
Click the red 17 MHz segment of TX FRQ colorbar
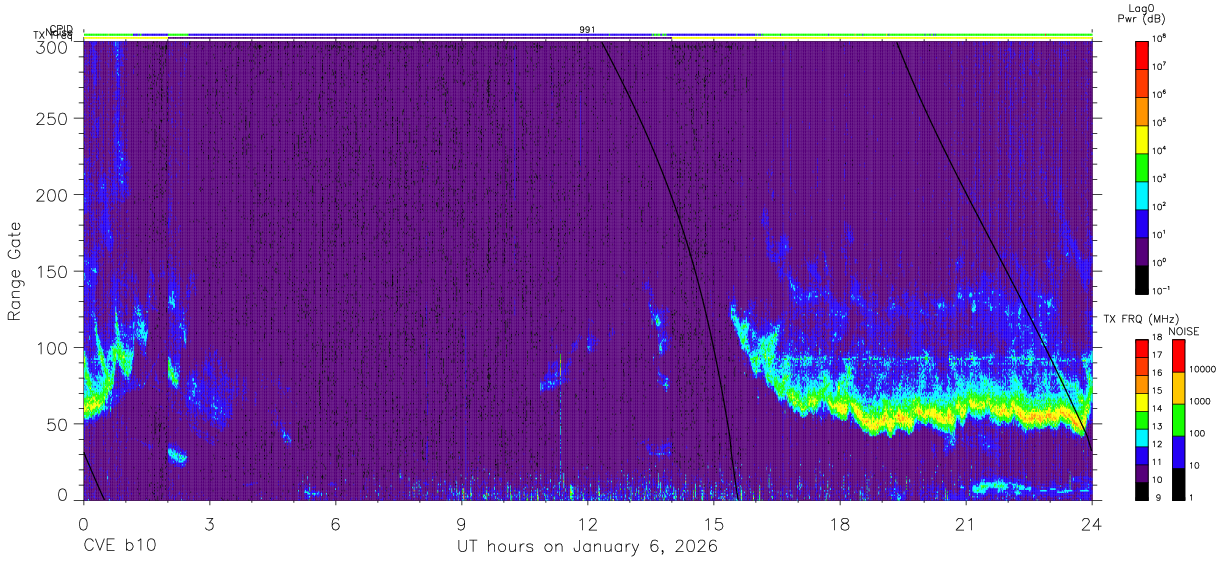click(1143, 349)
